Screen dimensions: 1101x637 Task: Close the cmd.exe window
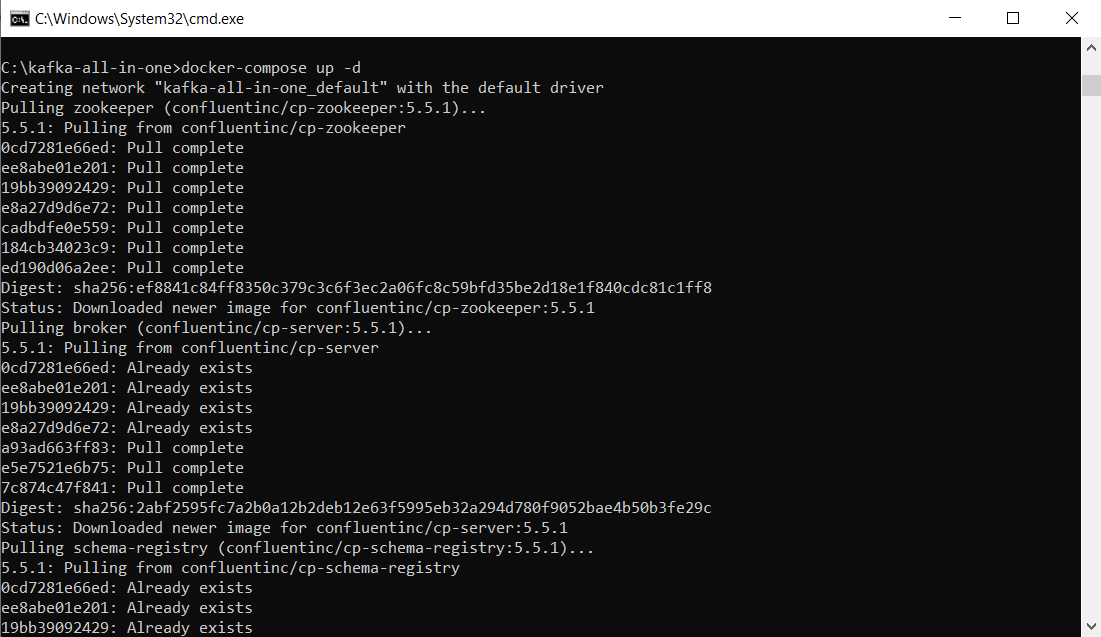pyautogui.click(x=1072, y=18)
